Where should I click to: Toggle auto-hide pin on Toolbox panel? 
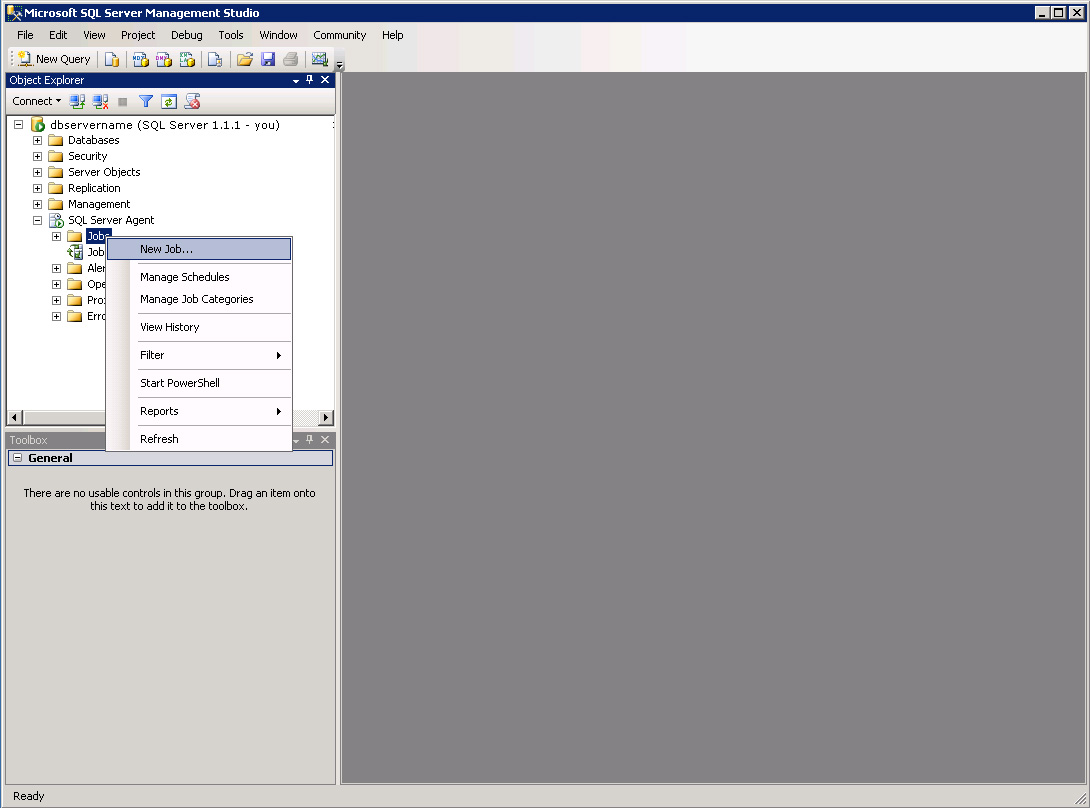pos(310,439)
